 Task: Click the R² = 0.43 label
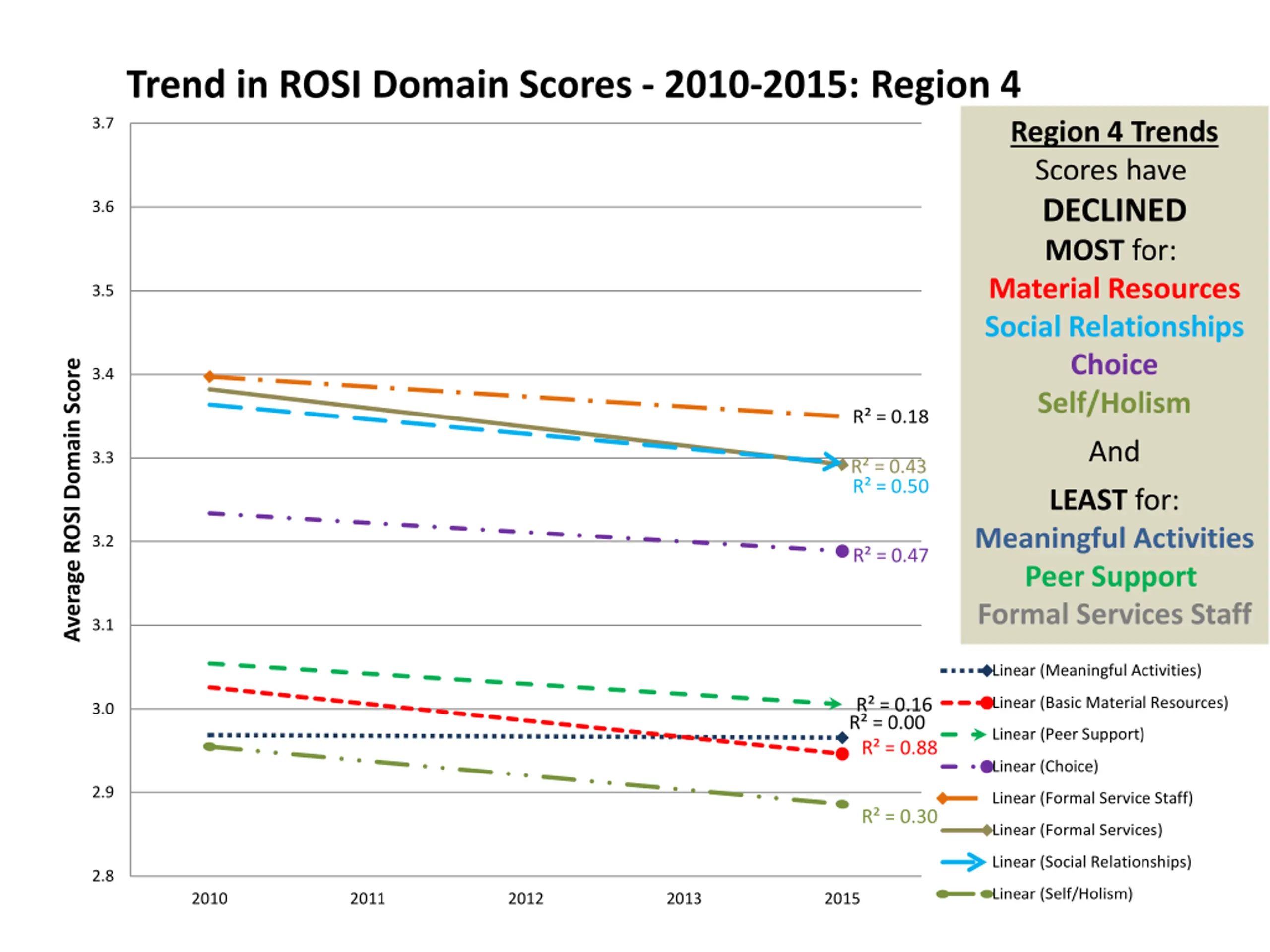tap(888, 466)
